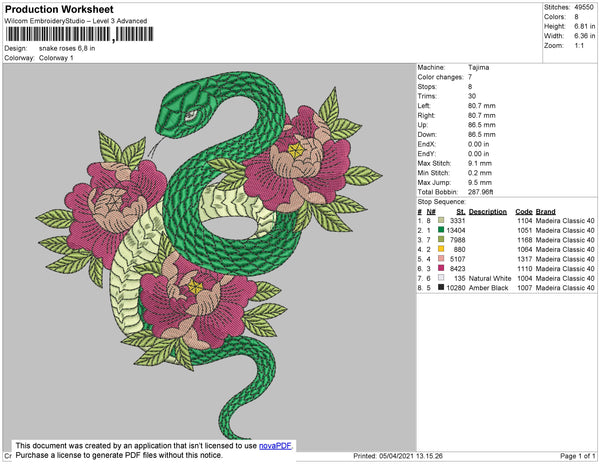Click the pale green swatch for code 1104
The height and width of the screenshot is (464, 600).
coord(441,220)
